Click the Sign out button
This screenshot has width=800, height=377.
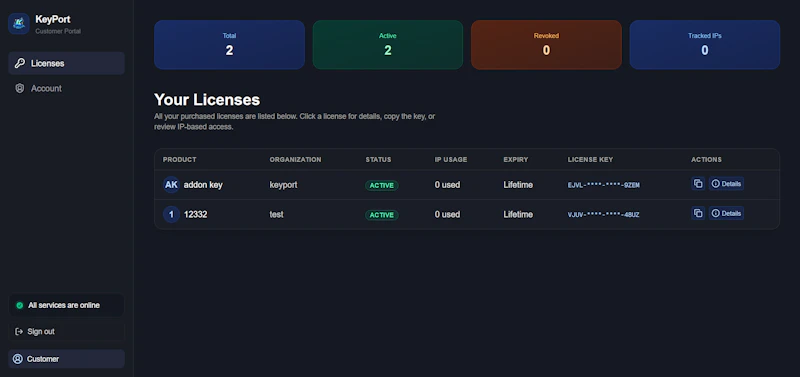(x=66, y=332)
